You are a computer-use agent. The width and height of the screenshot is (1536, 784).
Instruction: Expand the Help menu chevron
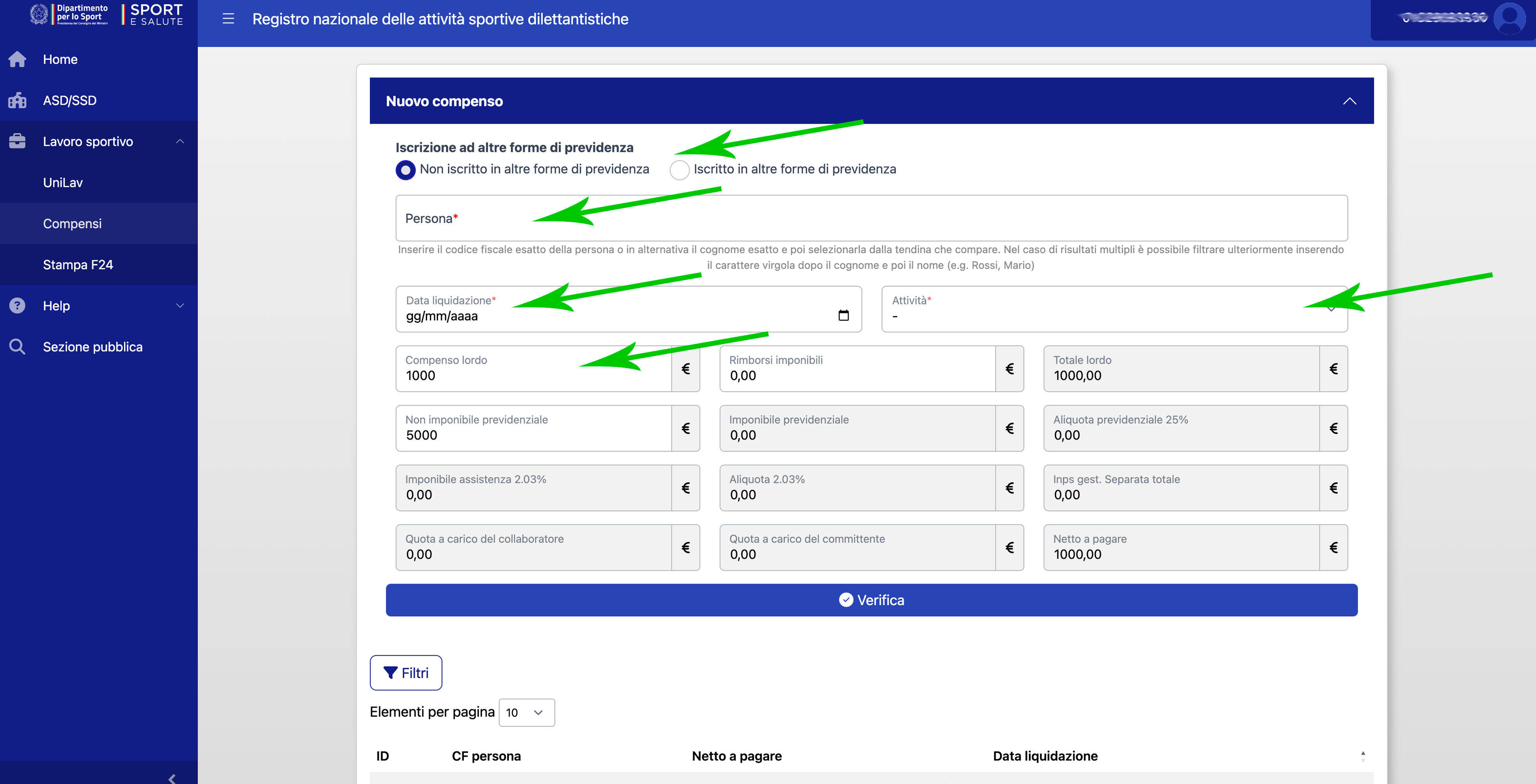point(180,306)
